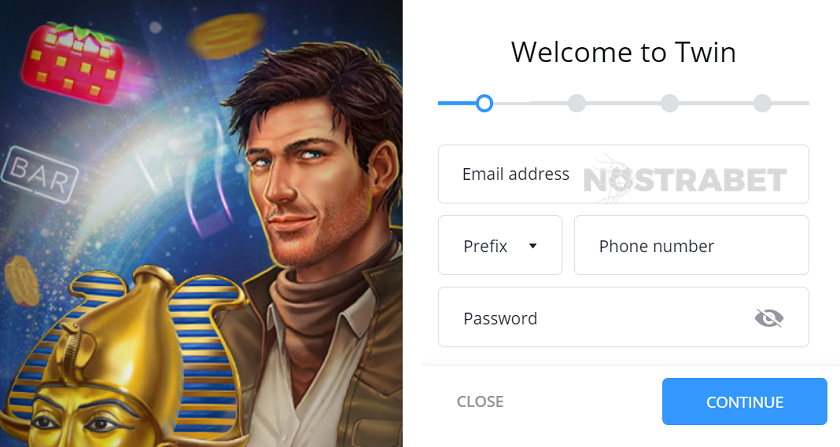Click the Nostrabet watermark logo

[685, 179]
